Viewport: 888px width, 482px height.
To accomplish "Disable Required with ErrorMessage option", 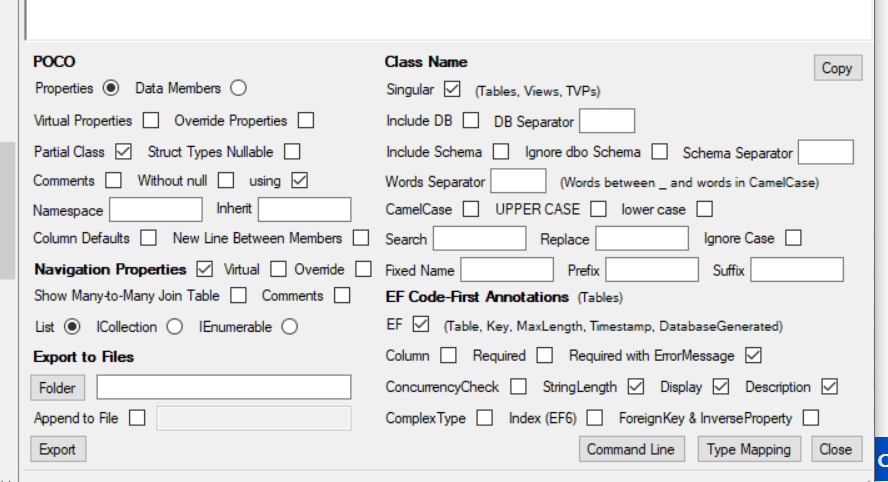I will (754, 356).
